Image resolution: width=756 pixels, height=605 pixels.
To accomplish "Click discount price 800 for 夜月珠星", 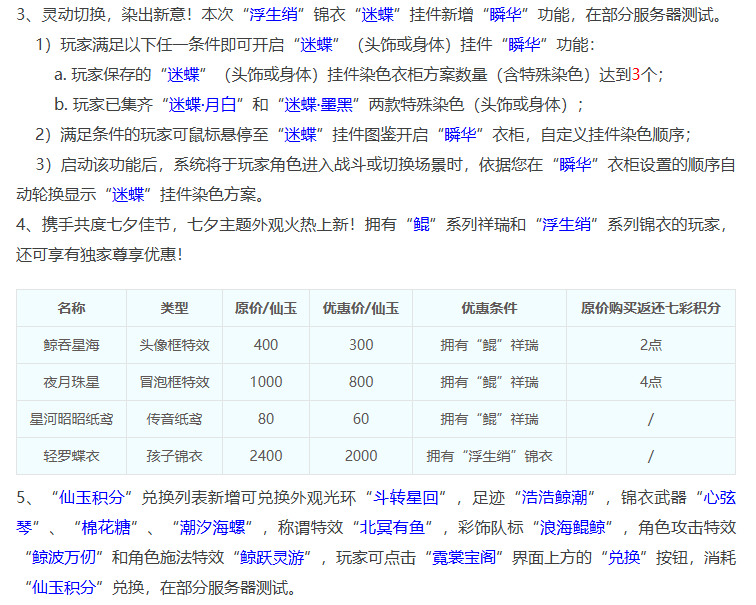I will point(361,382).
